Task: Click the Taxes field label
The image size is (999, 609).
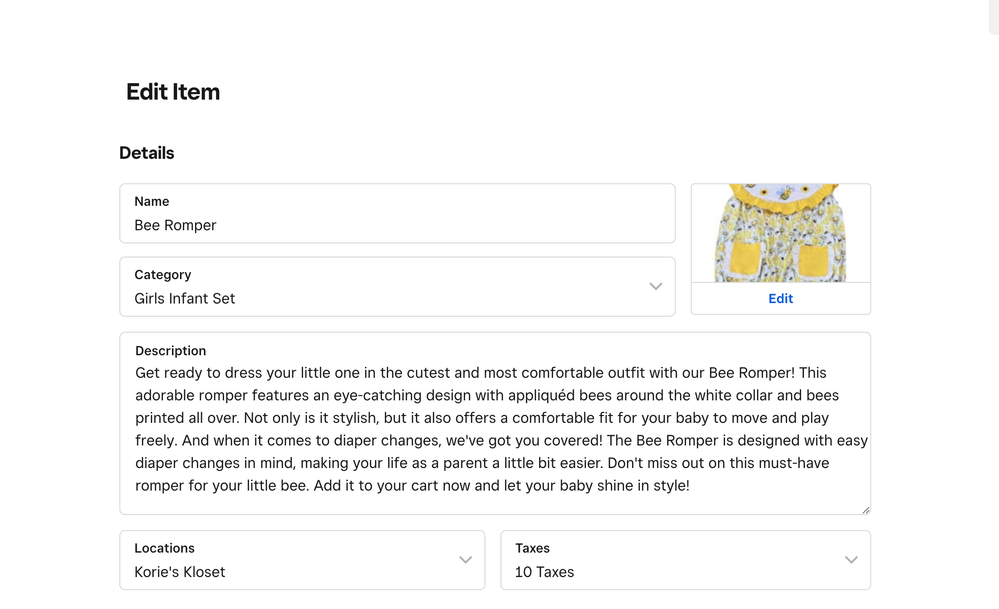Action: [533, 548]
